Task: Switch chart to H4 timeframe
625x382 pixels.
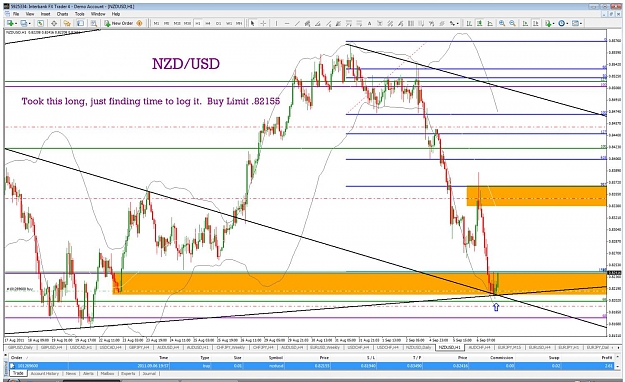Action: click(x=208, y=24)
